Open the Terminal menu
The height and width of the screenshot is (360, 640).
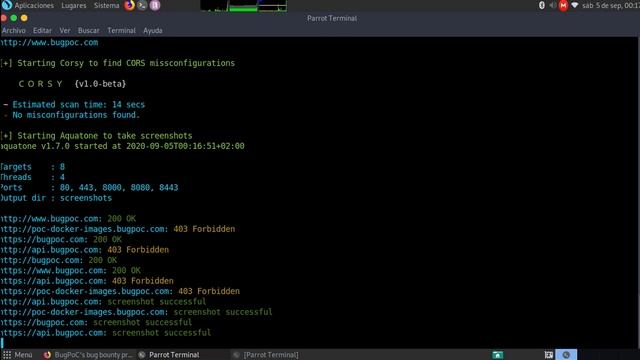click(121, 31)
